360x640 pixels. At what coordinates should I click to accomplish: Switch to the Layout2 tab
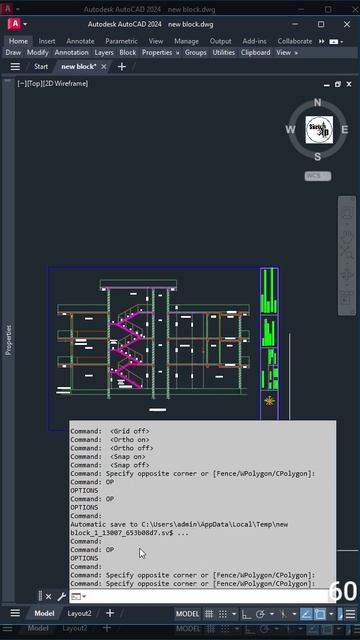(x=79, y=613)
